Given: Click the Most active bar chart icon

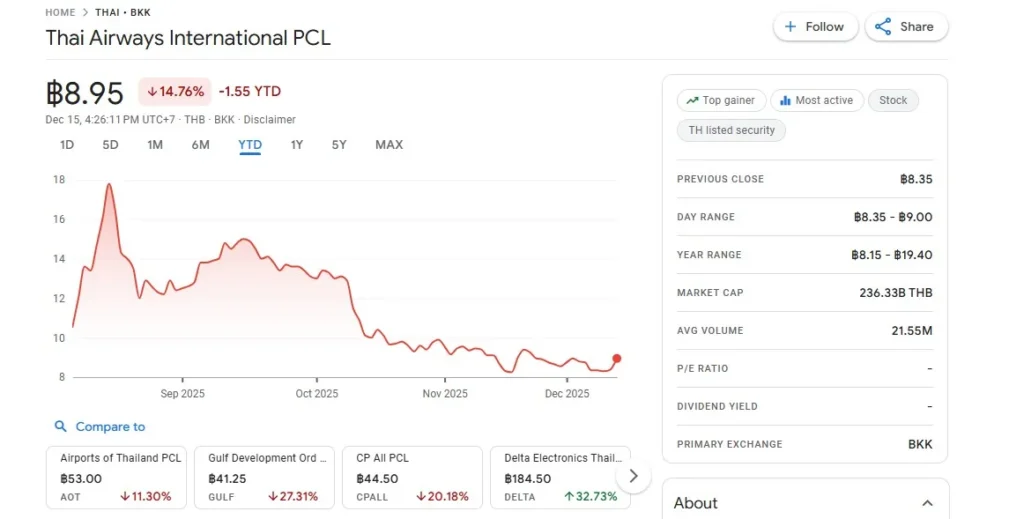Looking at the screenshot, I should coord(785,100).
